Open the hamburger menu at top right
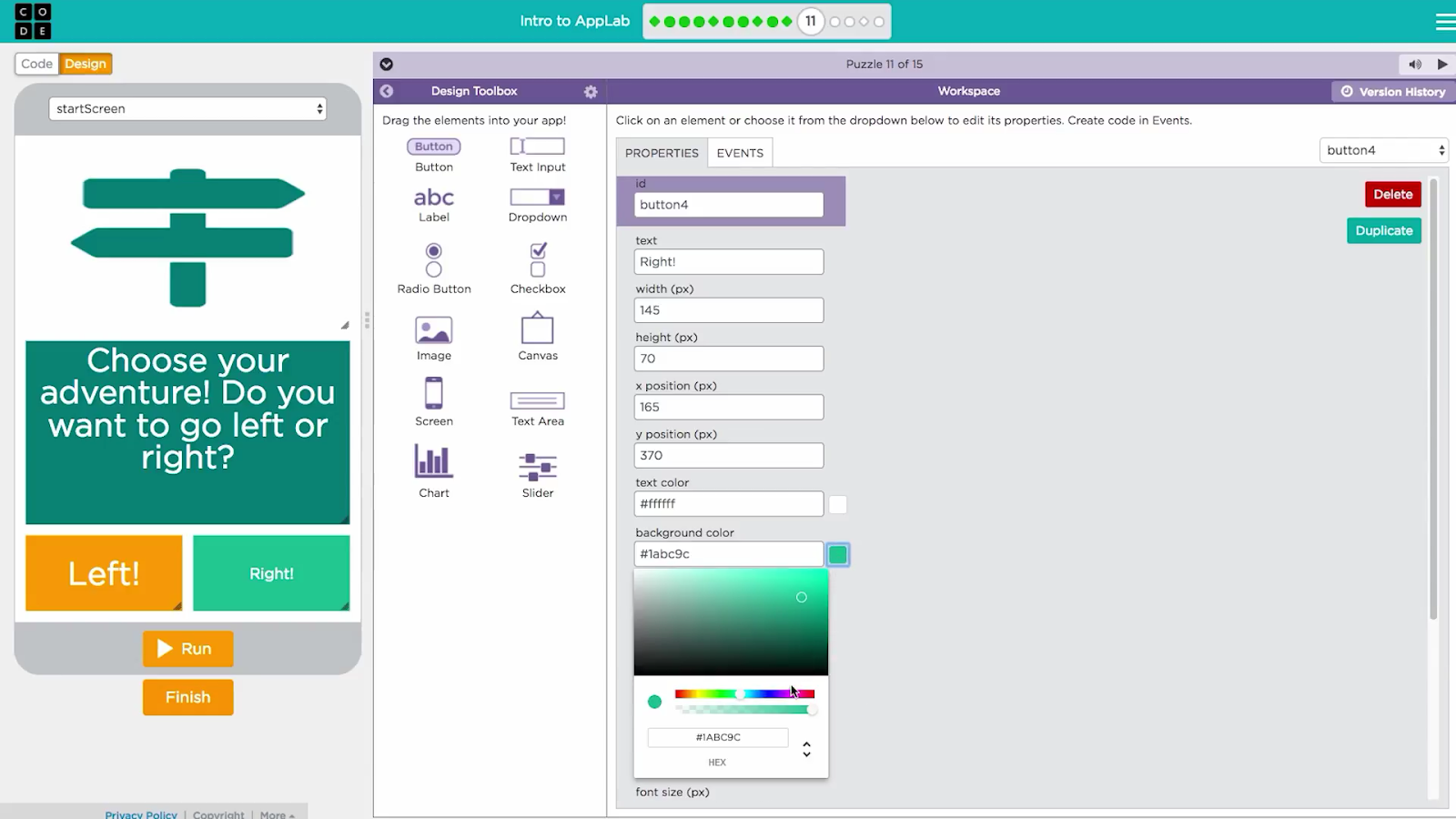 [x=1444, y=22]
